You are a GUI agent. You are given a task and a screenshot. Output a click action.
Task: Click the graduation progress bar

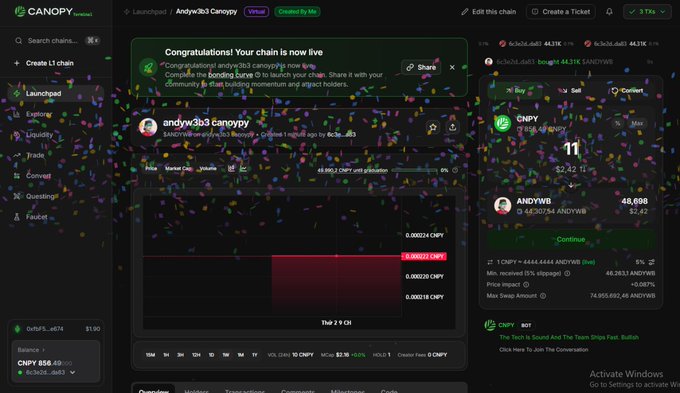point(414,170)
